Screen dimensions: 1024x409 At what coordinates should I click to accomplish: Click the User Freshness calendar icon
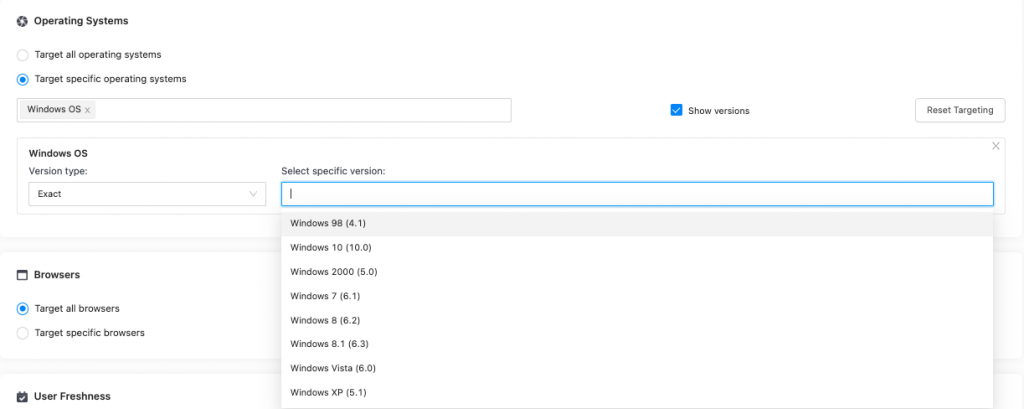point(22,397)
